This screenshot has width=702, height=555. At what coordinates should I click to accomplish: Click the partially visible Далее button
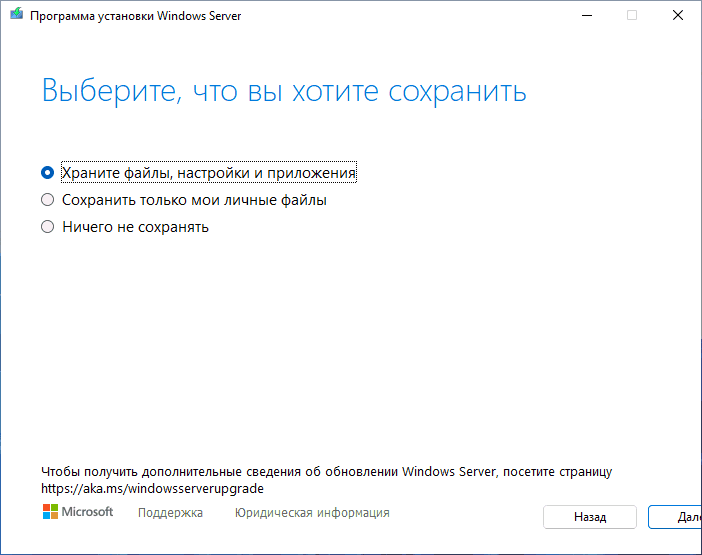point(675,517)
